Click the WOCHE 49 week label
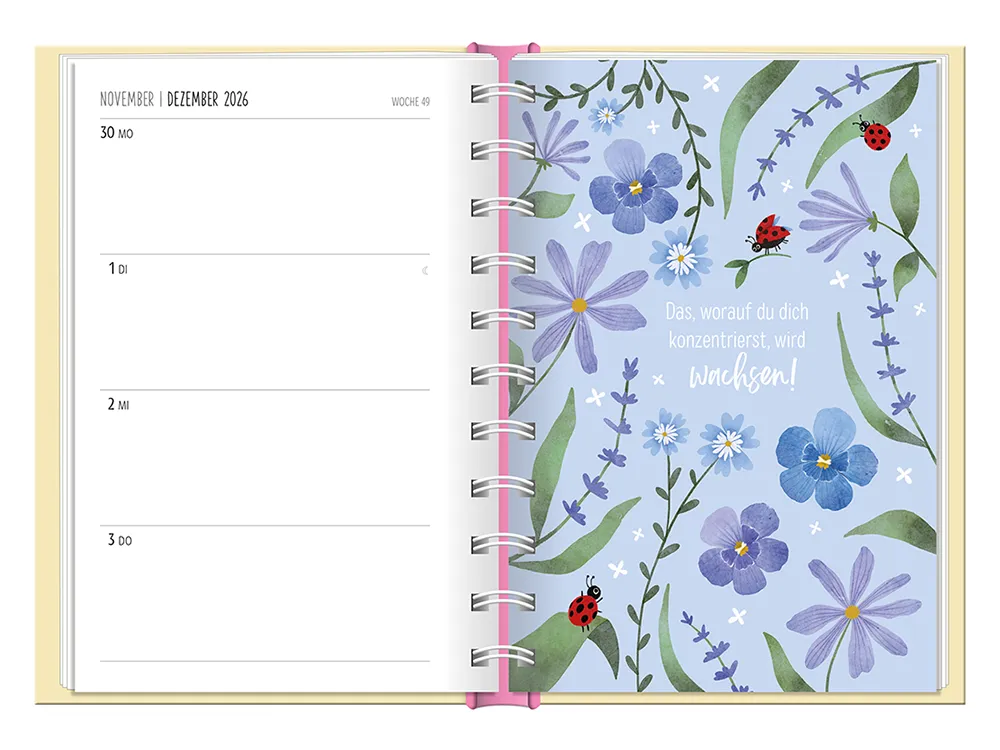 coord(409,101)
